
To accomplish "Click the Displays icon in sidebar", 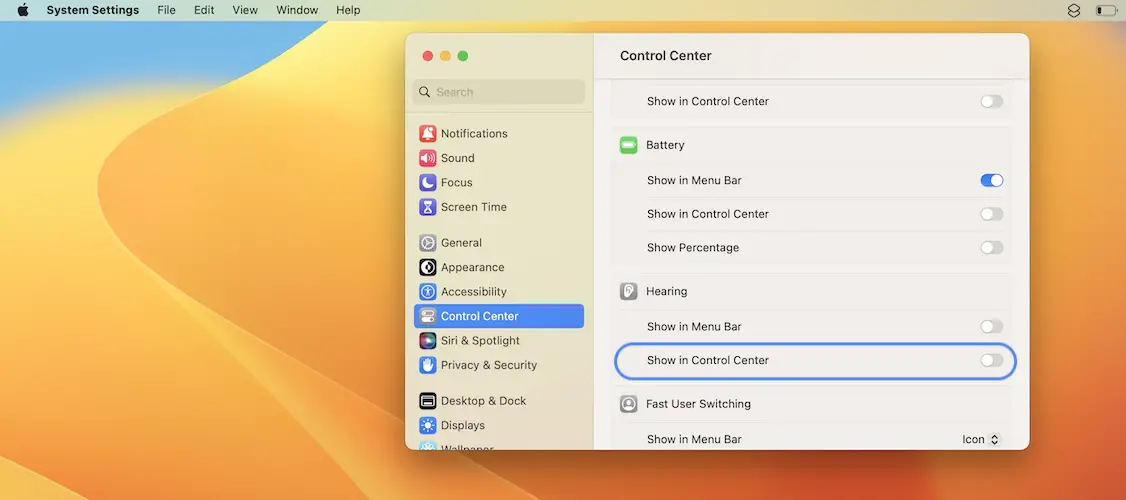I will [x=428, y=425].
